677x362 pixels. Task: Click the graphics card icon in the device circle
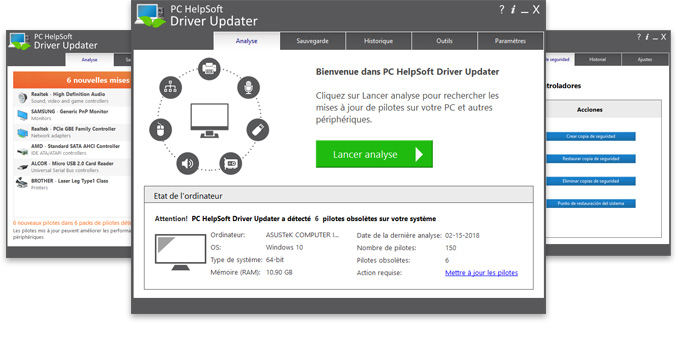click(x=231, y=163)
